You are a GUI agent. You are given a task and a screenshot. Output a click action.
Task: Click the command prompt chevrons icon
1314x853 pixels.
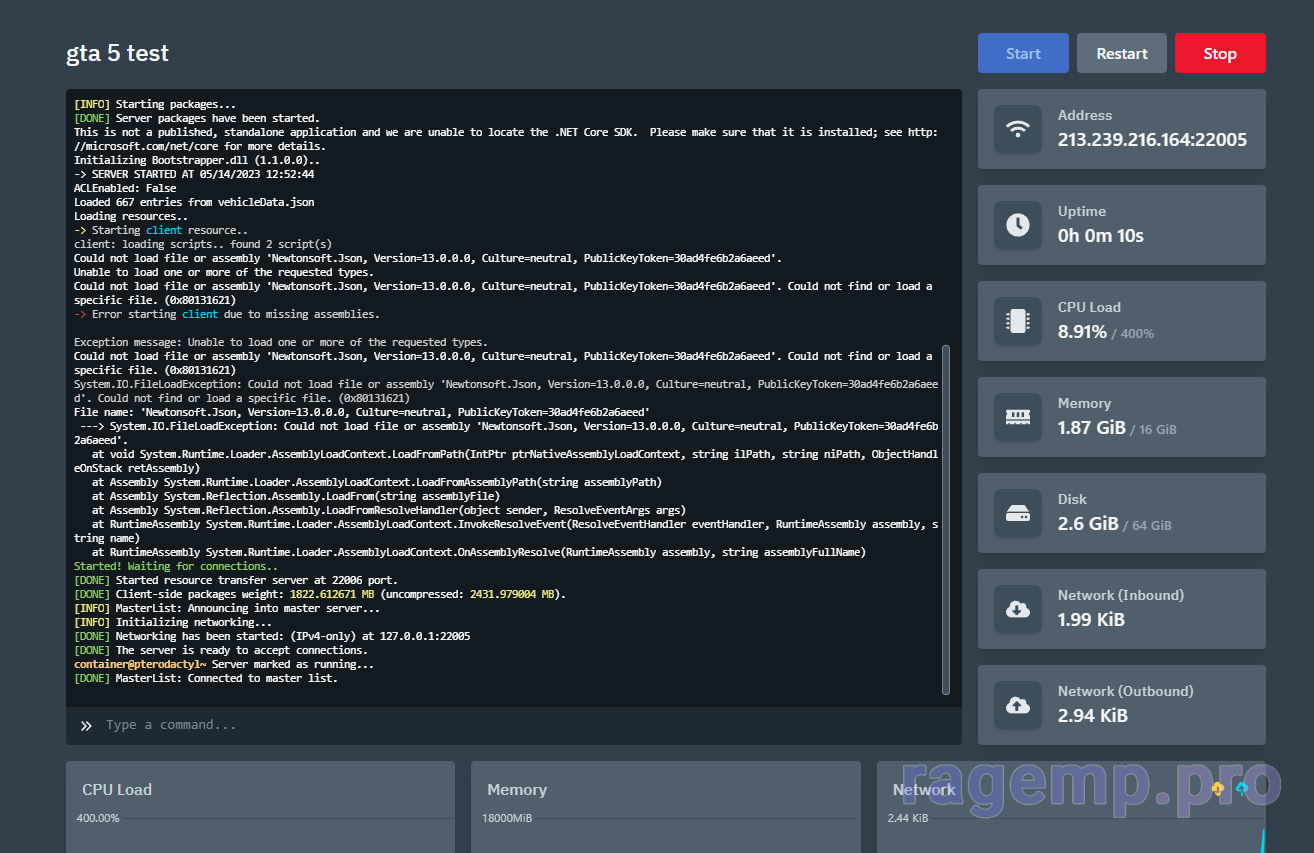click(86, 725)
